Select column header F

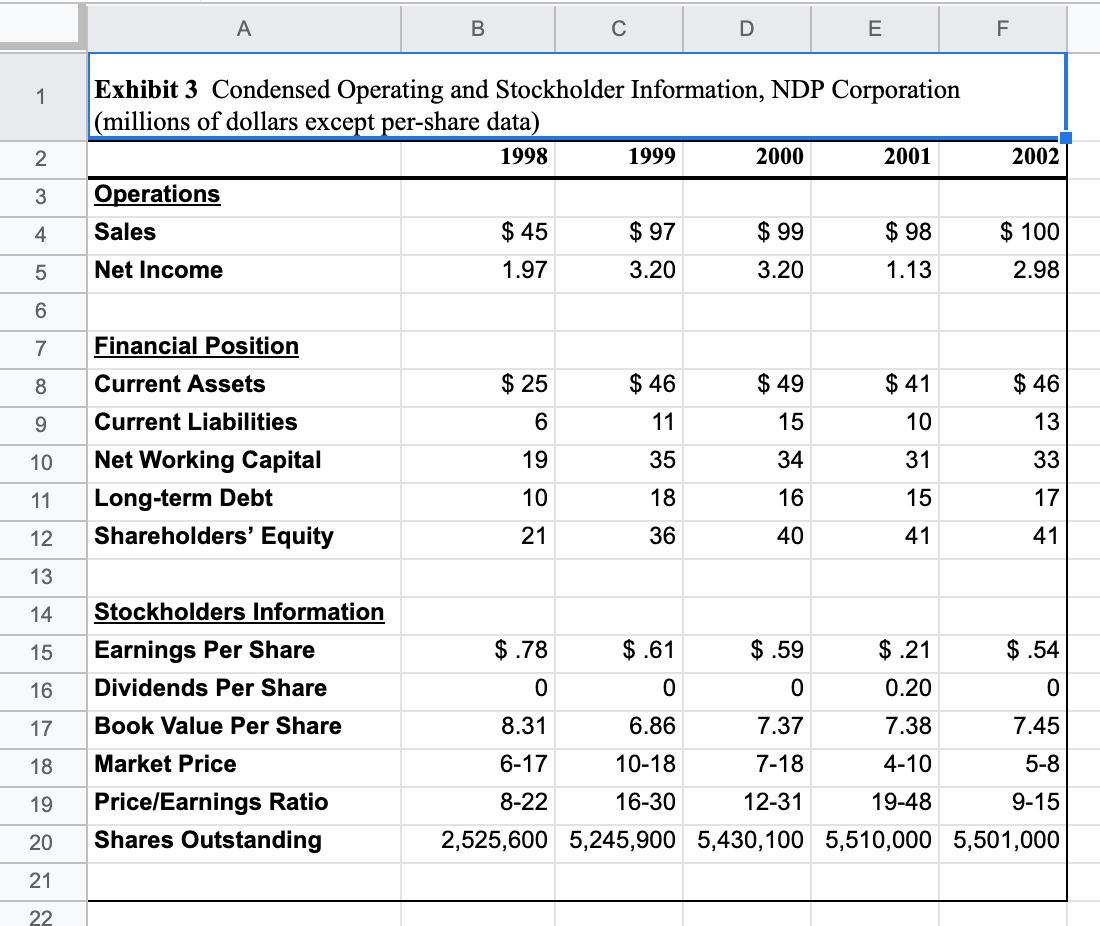pyautogui.click(x=1002, y=29)
